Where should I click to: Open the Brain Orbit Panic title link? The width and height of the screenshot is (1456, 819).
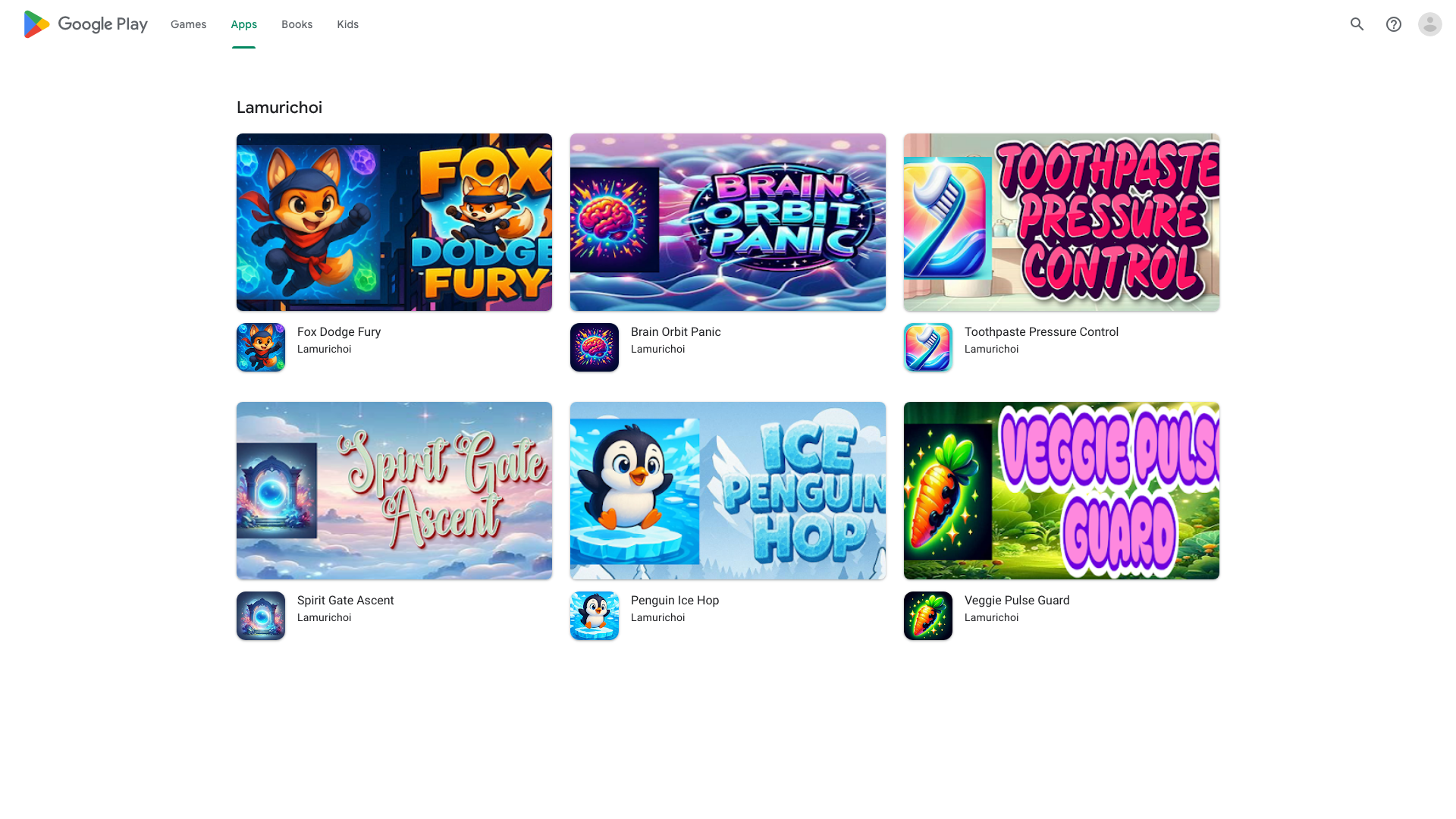coord(676,332)
